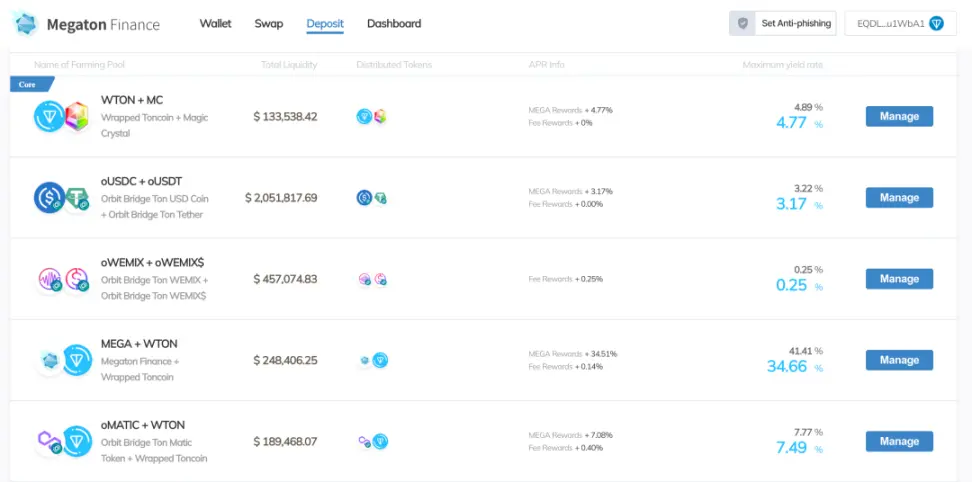
Task: Click the WTON icon in oMATIC + WTON row
Action: click(x=77, y=441)
